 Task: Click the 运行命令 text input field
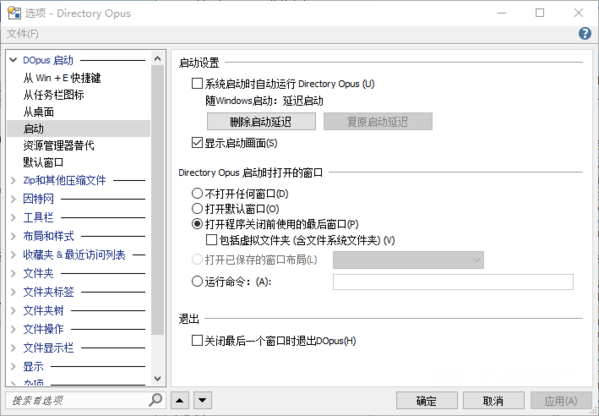[x=453, y=282]
